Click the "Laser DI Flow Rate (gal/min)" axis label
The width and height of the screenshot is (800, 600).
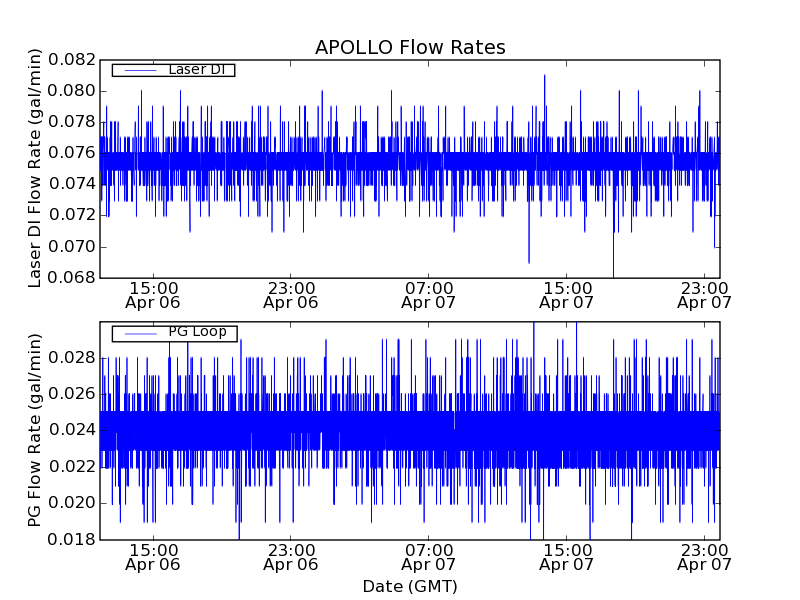coord(34,168)
